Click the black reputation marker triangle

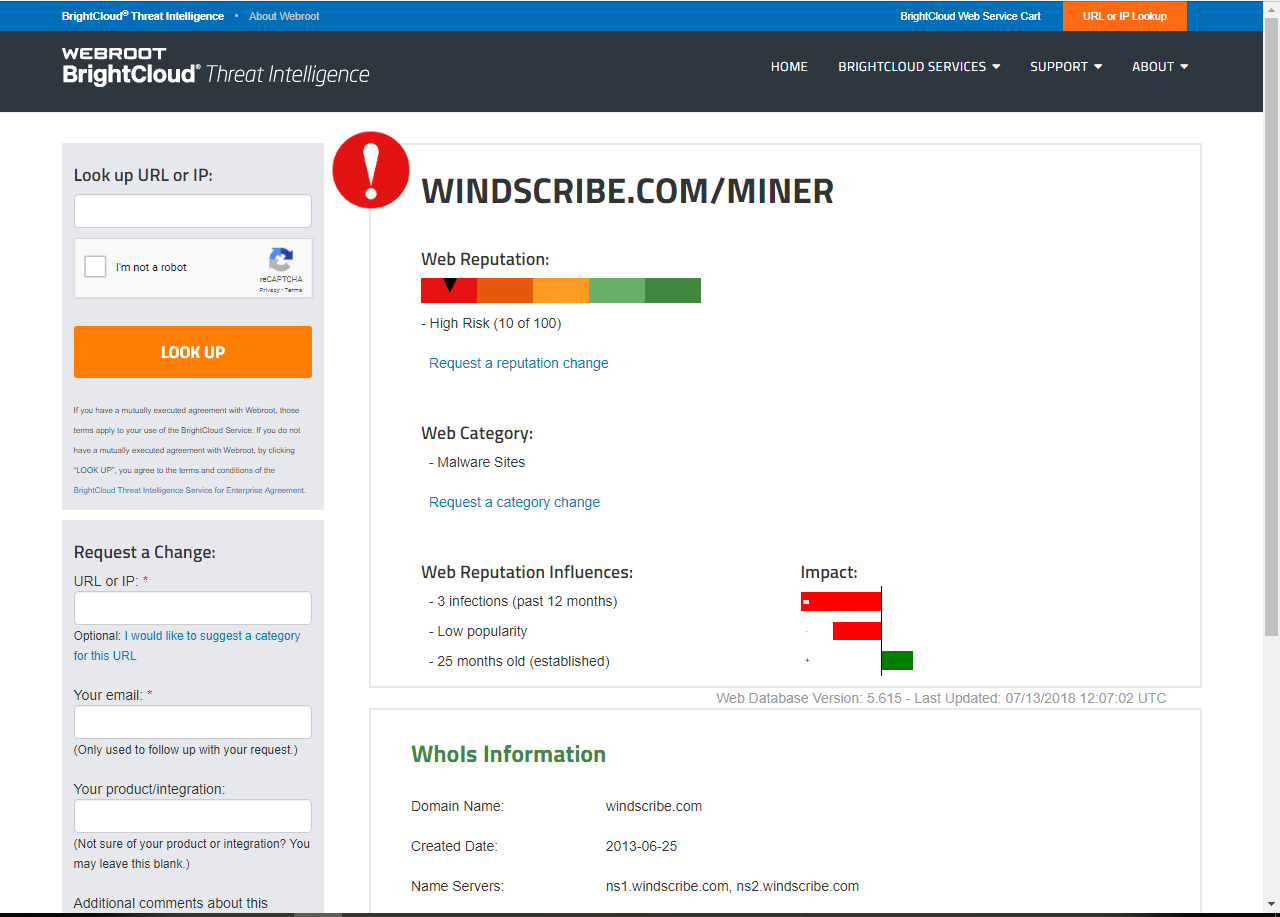pyautogui.click(x=450, y=285)
